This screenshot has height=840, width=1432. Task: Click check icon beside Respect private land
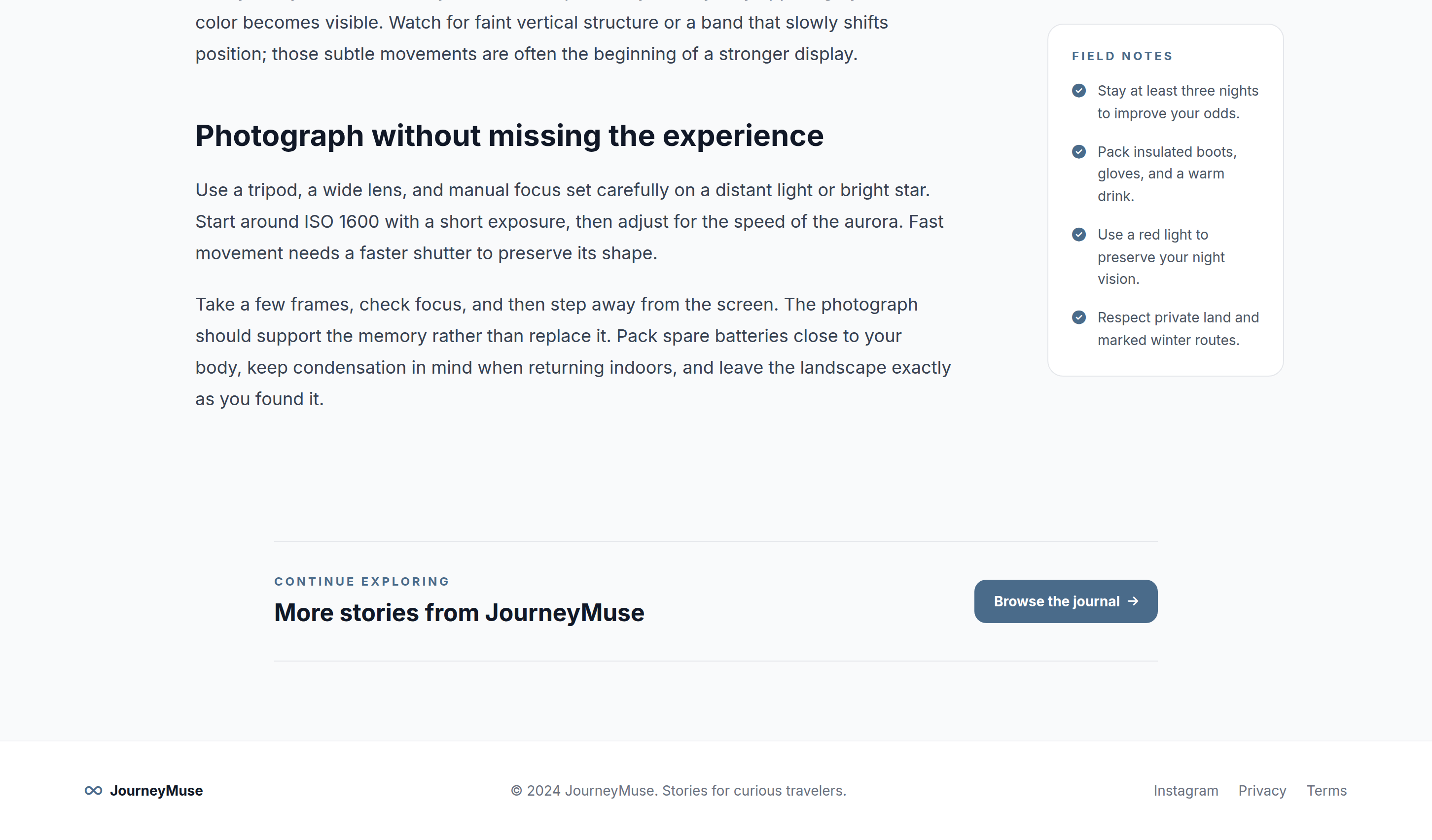tap(1078, 317)
